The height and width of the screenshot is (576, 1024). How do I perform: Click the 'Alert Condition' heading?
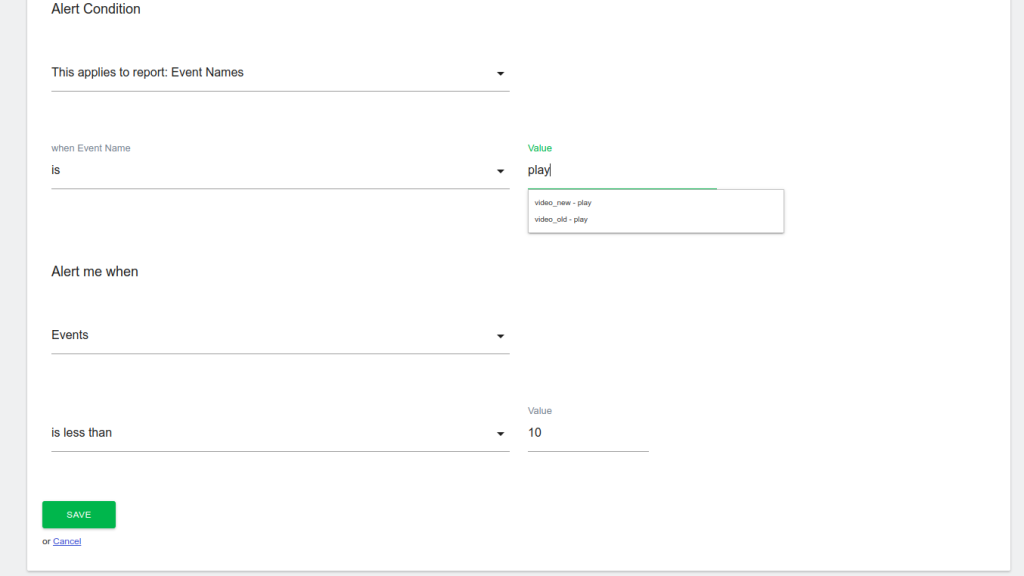click(x=96, y=9)
